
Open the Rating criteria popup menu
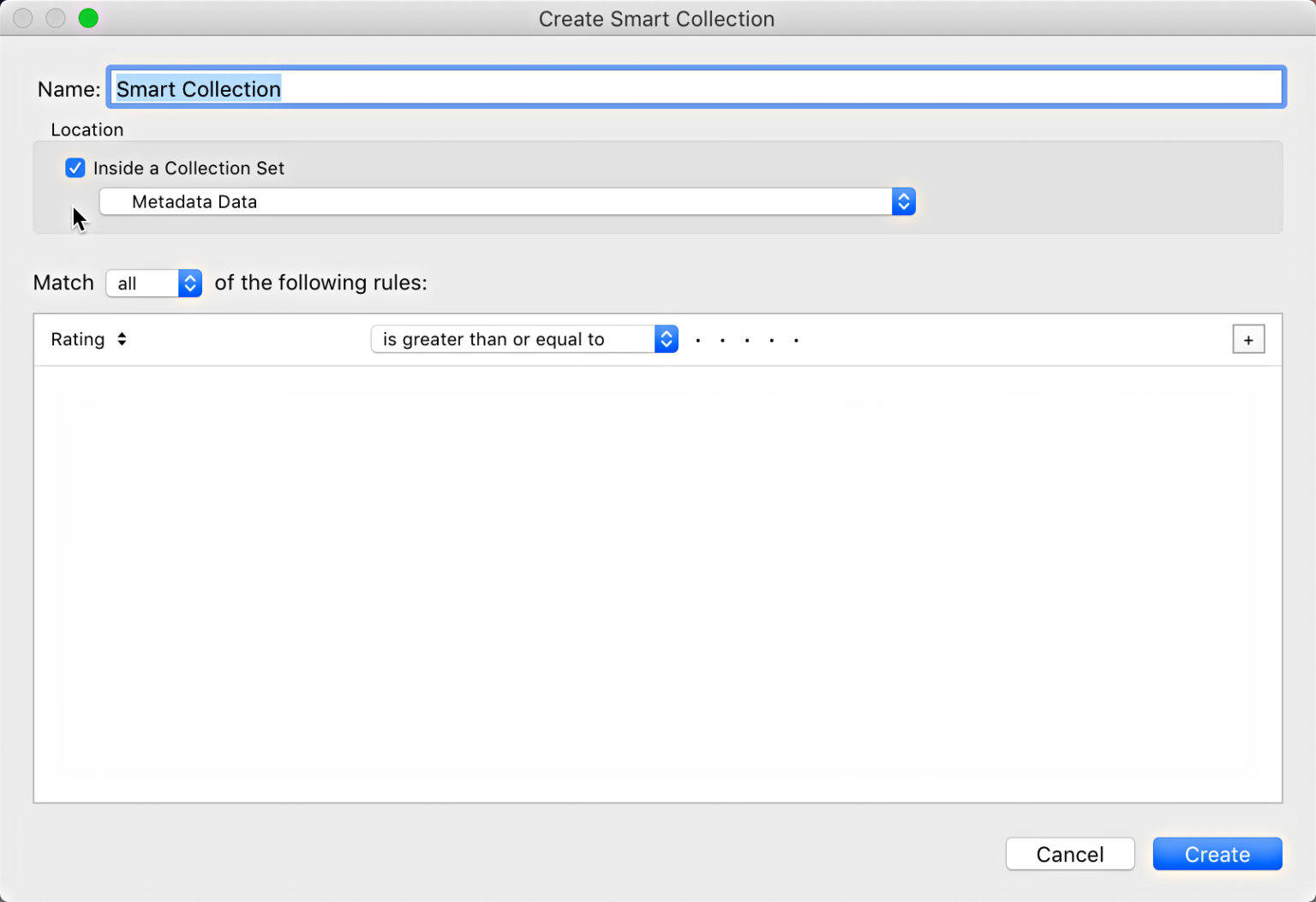coord(88,339)
